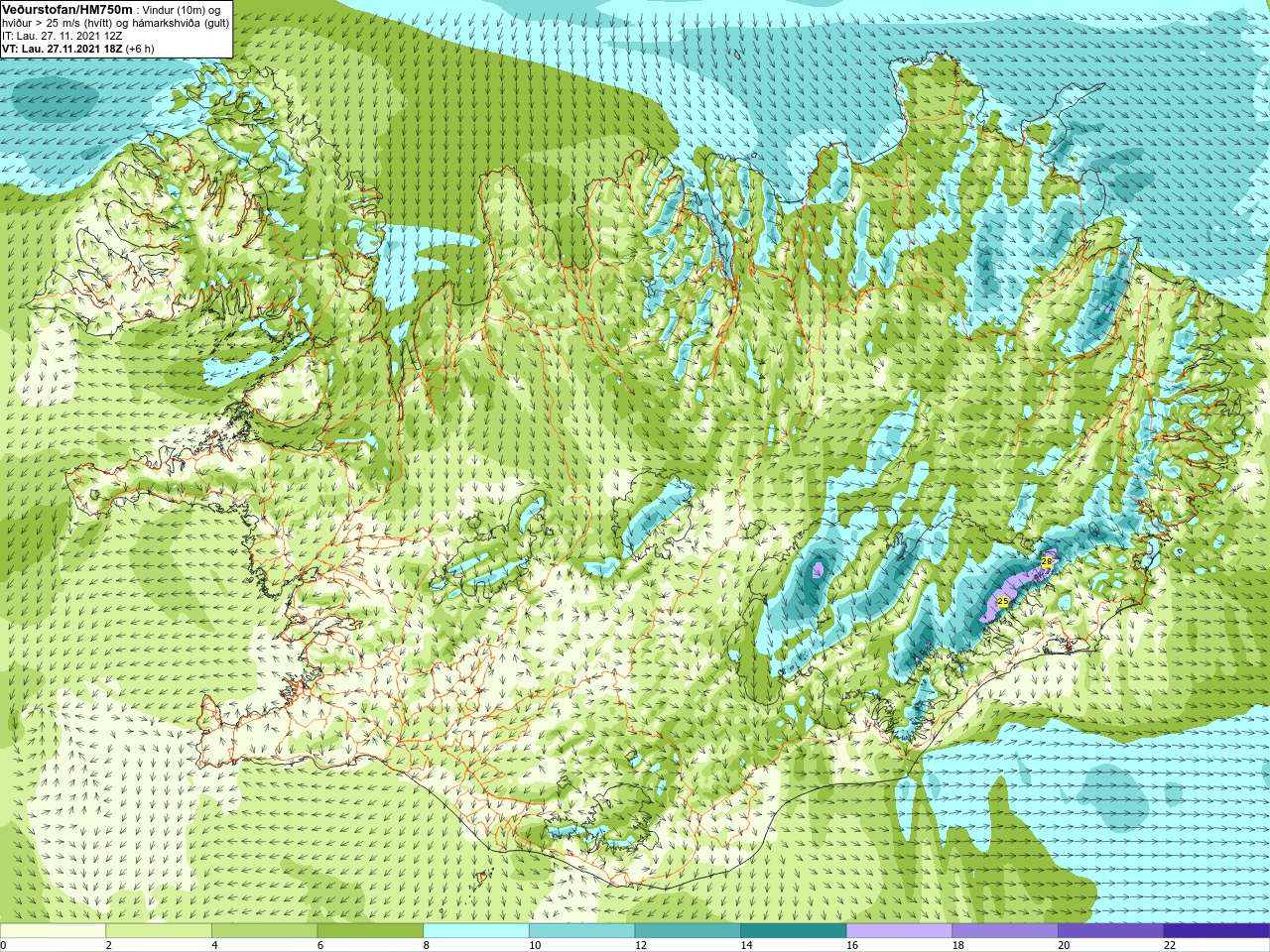Screen dimensions: 1270x952
Task: Click the legend scale number 4
Action: point(214,945)
